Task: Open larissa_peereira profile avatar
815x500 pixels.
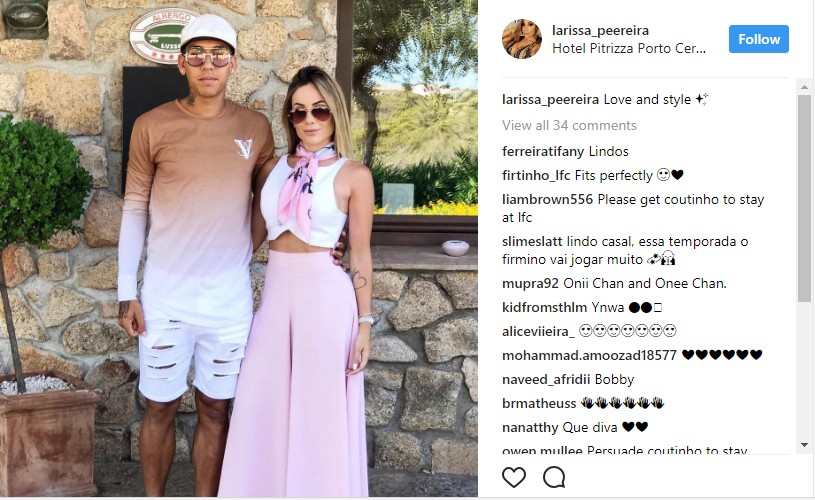Action: tap(522, 40)
